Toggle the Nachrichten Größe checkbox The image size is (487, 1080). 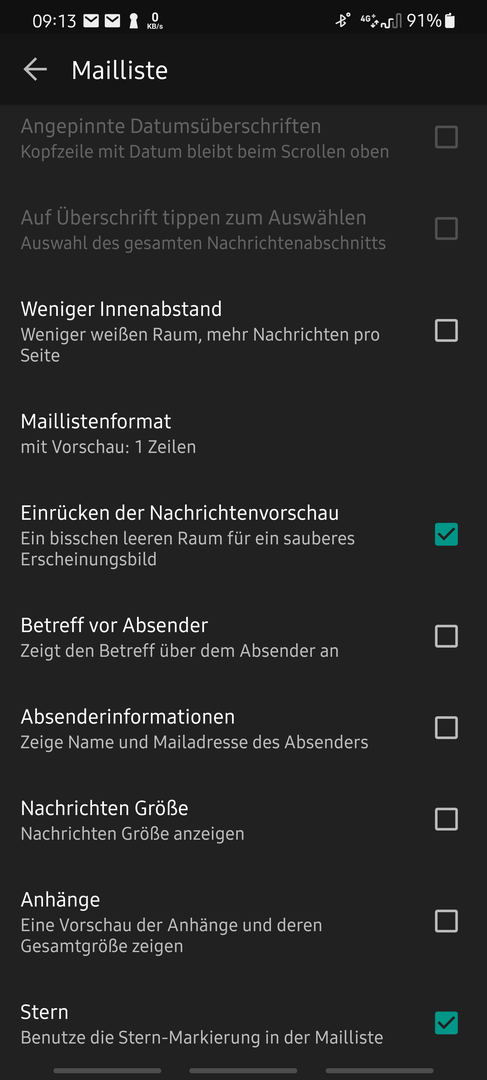point(446,819)
